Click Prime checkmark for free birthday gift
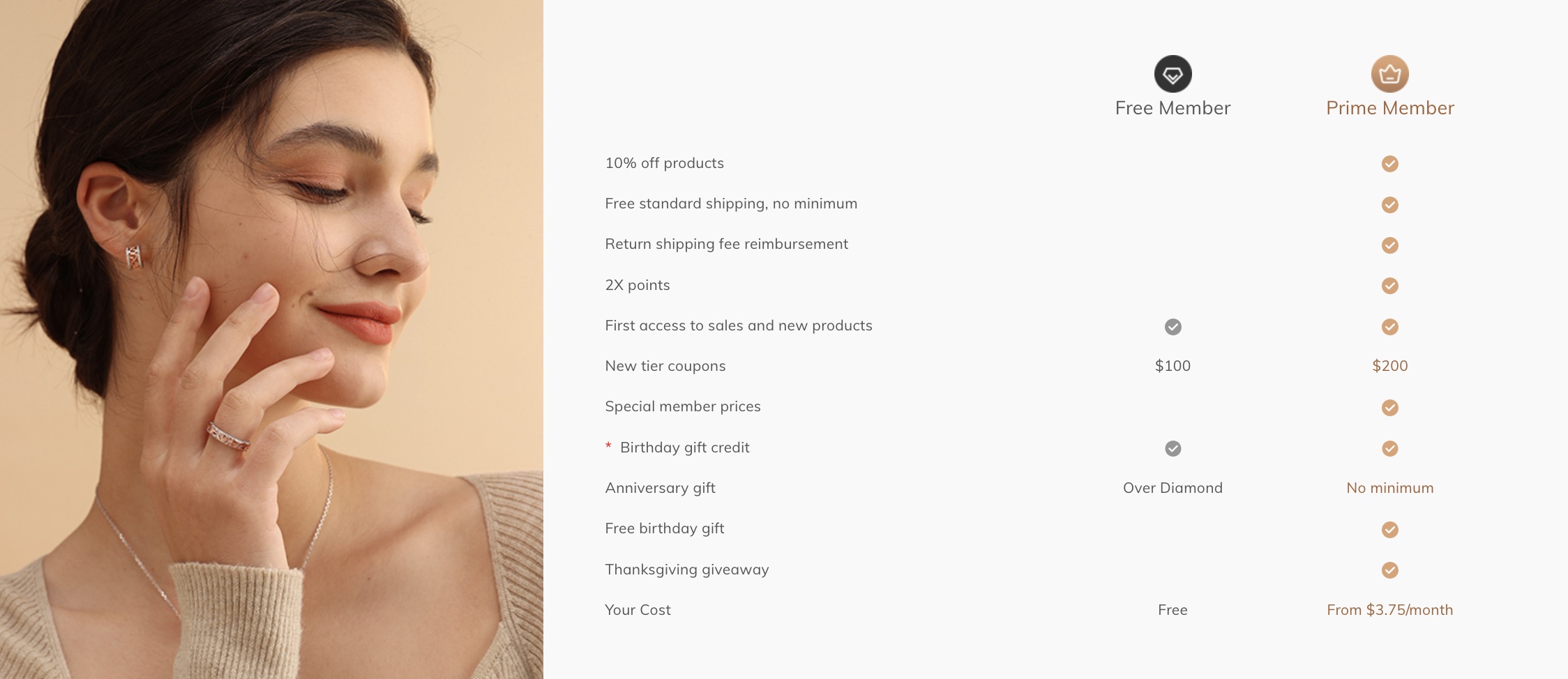The width and height of the screenshot is (1568, 679). (1389, 530)
